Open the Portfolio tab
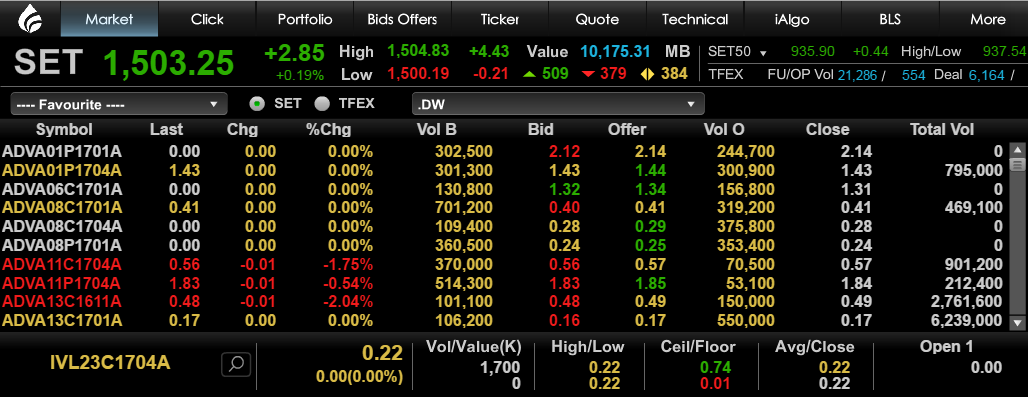 (305, 19)
